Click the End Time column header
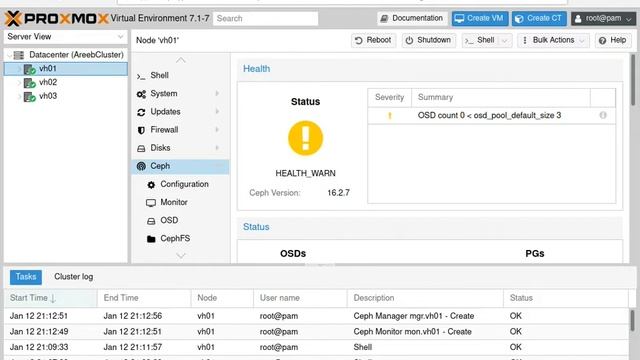Image resolution: width=640 pixels, height=360 pixels. (144, 298)
